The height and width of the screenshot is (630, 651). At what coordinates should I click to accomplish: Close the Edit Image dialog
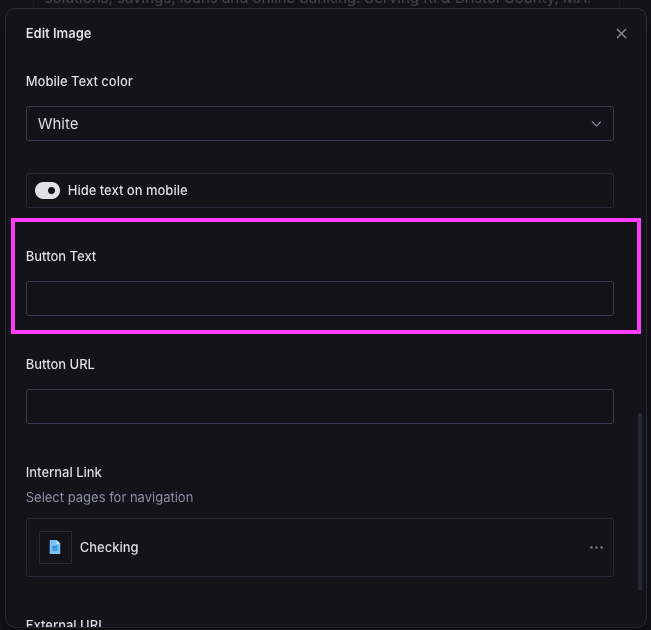(x=621, y=34)
